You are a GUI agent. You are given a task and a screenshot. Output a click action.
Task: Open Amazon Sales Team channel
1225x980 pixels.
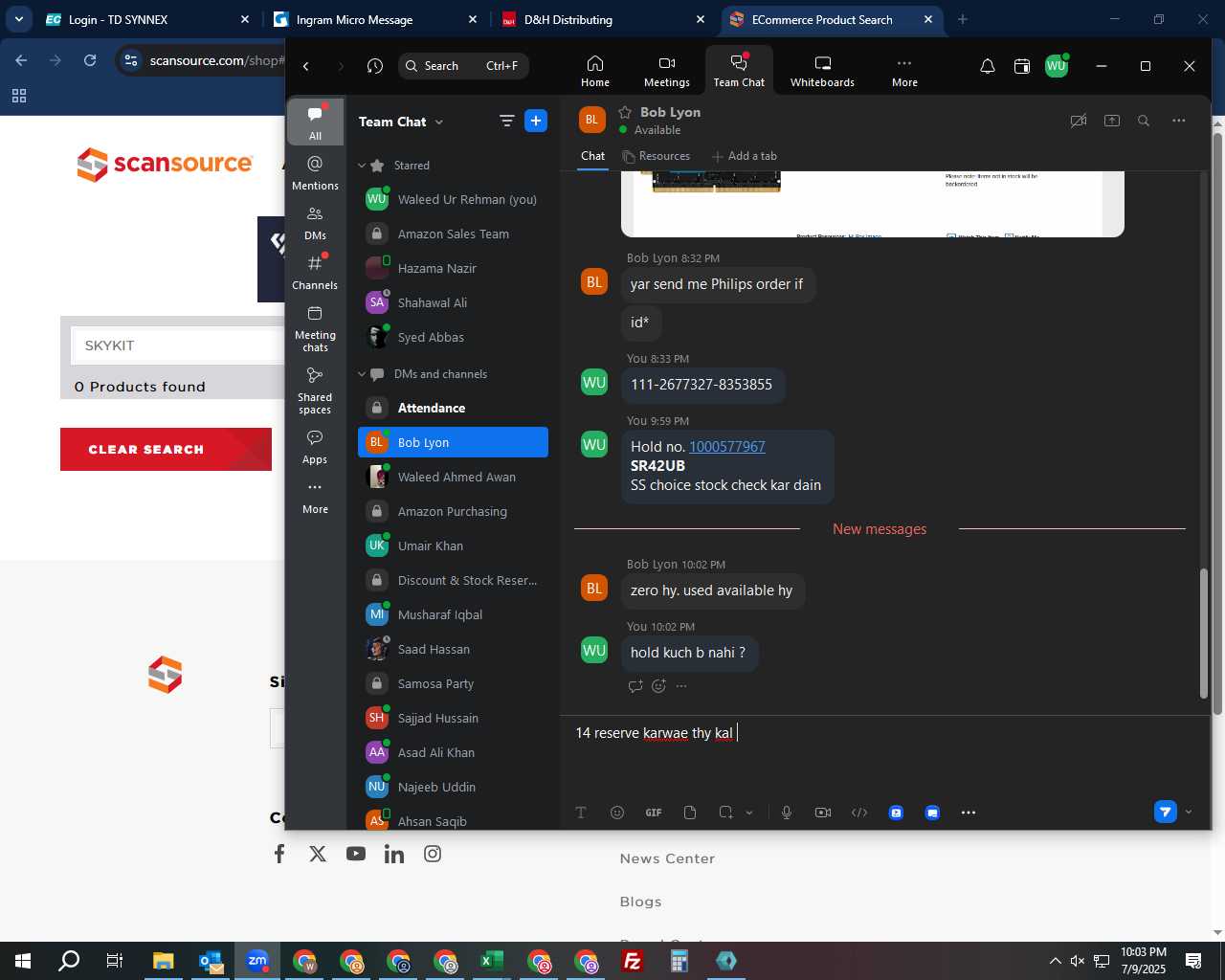pos(453,234)
